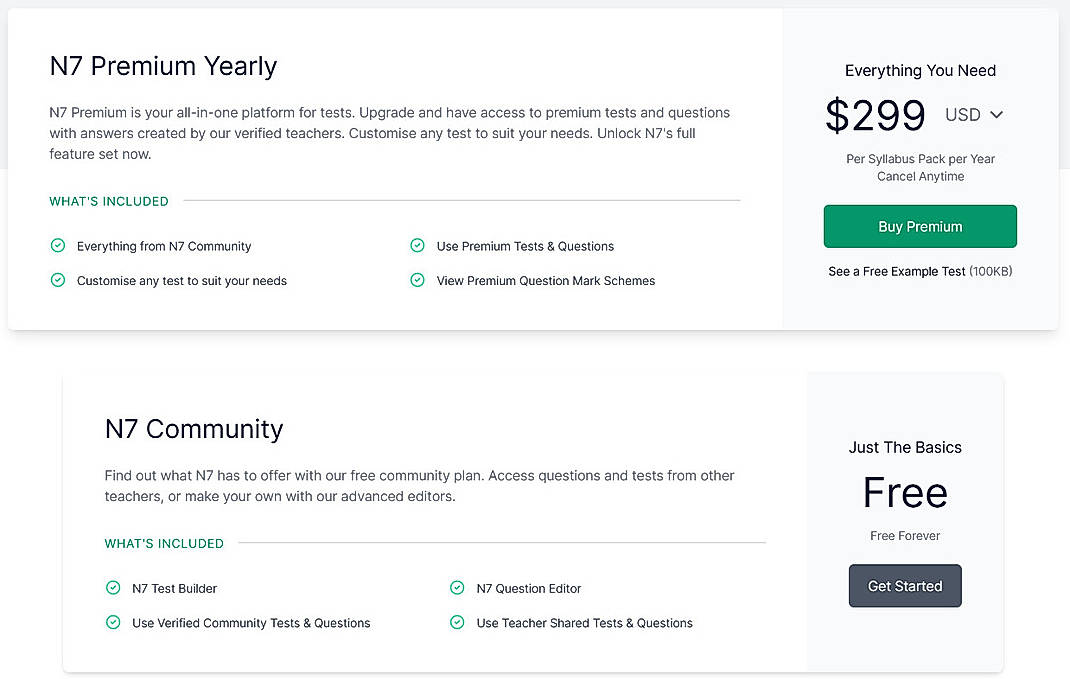This screenshot has height=679, width=1070.
Task: Click the checkmark beside Everything from N7 Community
Action: coord(58,246)
